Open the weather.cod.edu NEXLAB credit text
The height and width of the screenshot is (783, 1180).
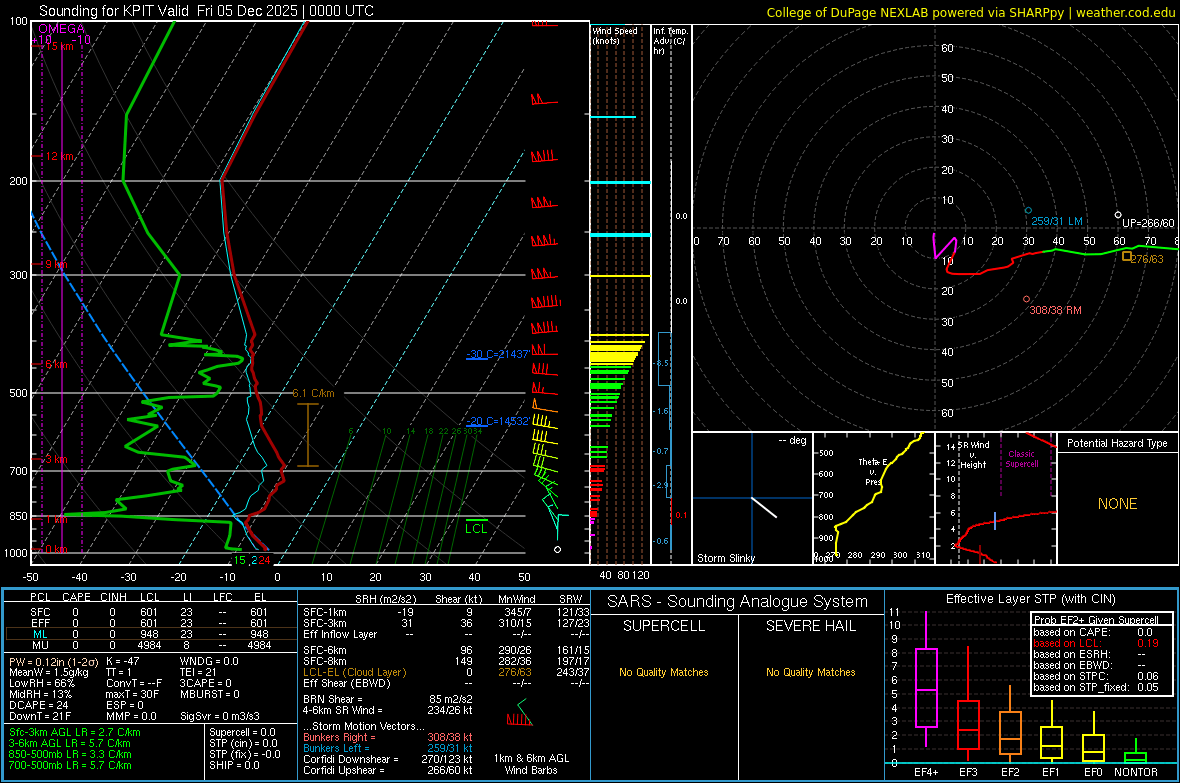970,12
